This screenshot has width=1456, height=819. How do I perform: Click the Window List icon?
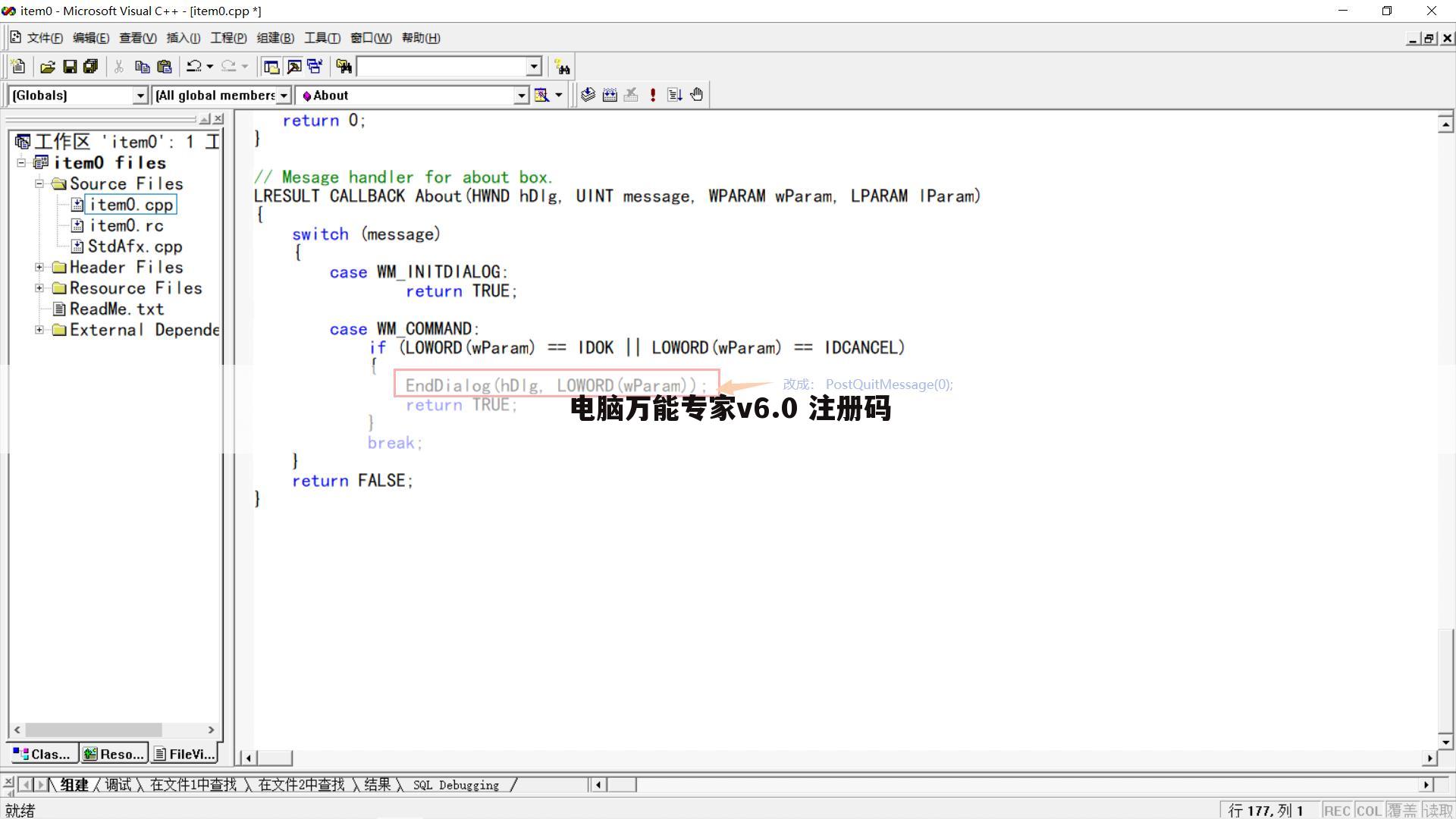pyautogui.click(x=315, y=67)
